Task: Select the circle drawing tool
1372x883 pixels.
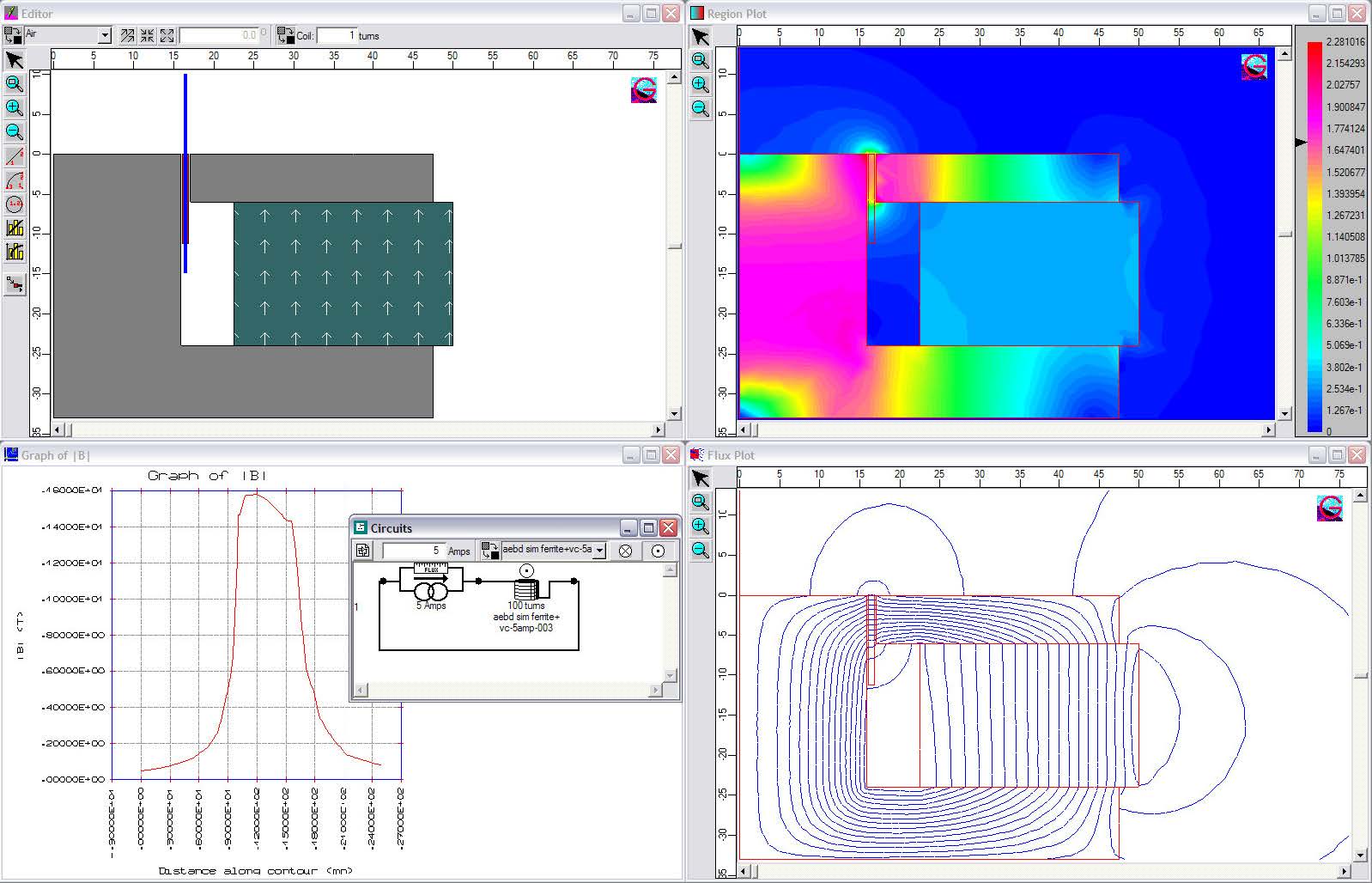Action: coord(15,204)
